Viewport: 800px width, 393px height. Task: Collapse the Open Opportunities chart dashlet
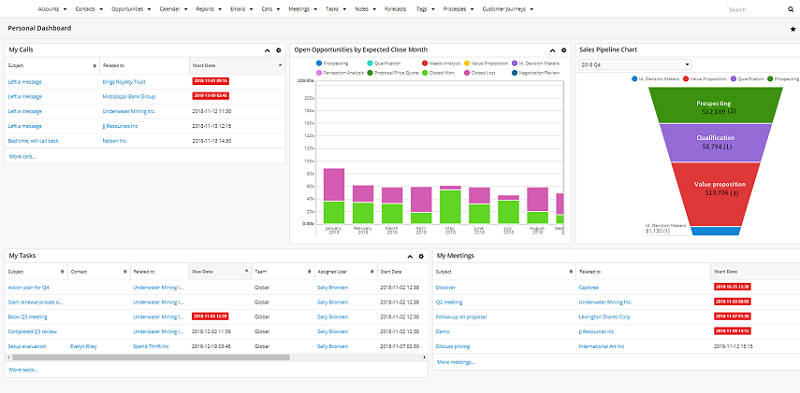point(552,50)
